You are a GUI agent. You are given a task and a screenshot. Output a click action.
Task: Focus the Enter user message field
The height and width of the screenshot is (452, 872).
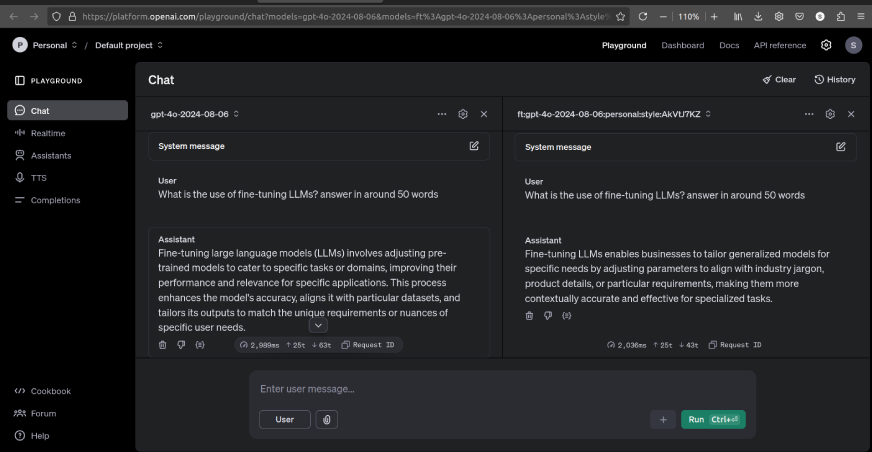coord(502,389)
